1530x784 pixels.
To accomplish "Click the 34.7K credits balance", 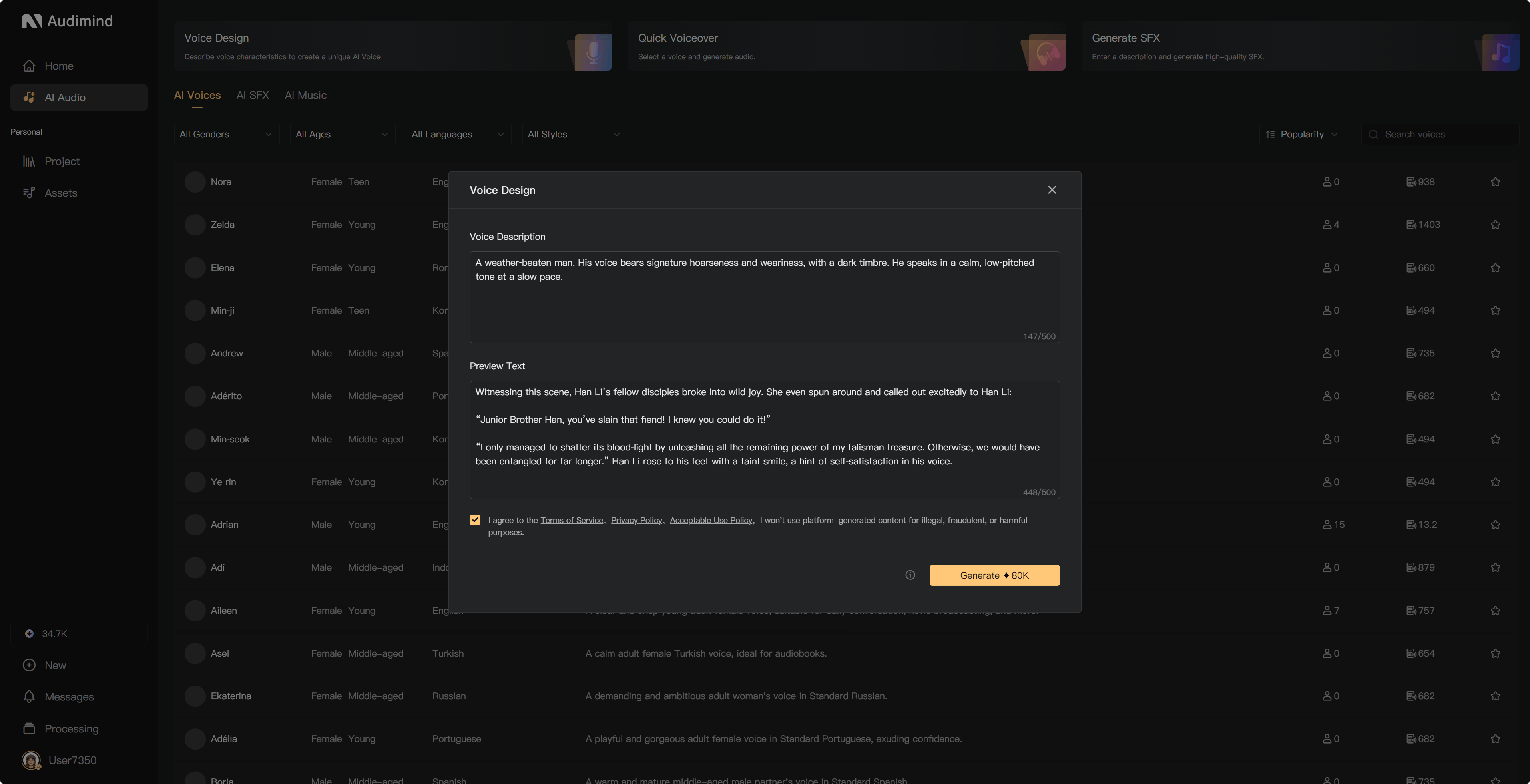I will point(78,634).
